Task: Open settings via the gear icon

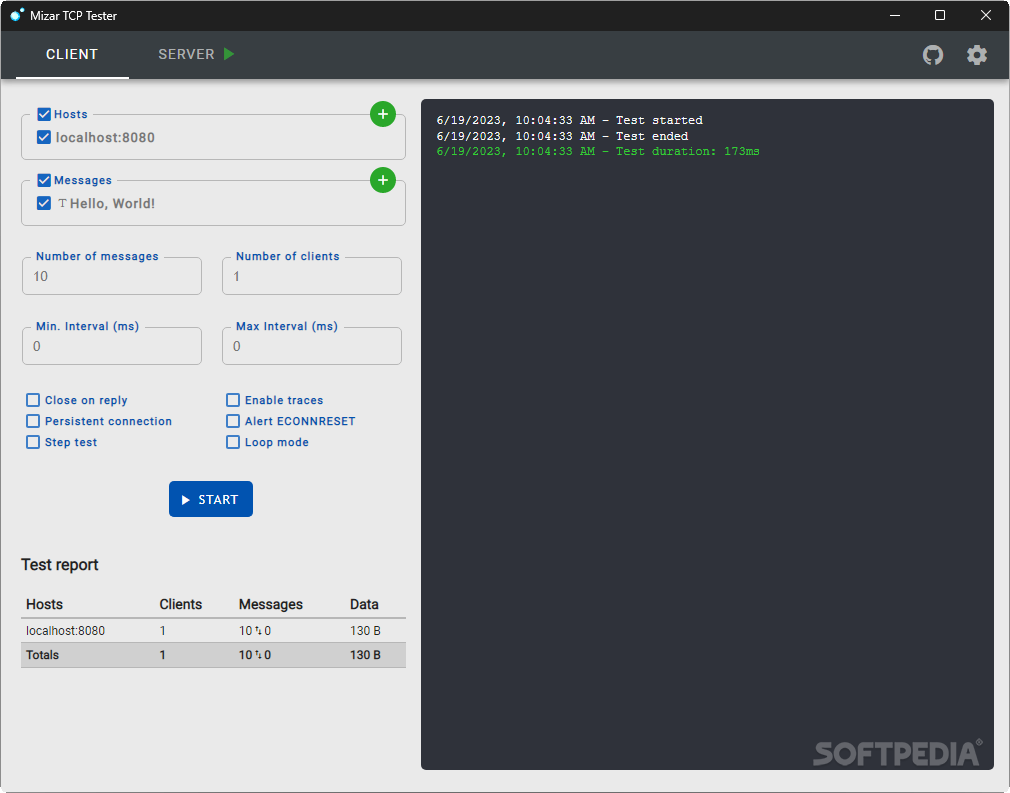Action: click(977, 55)
